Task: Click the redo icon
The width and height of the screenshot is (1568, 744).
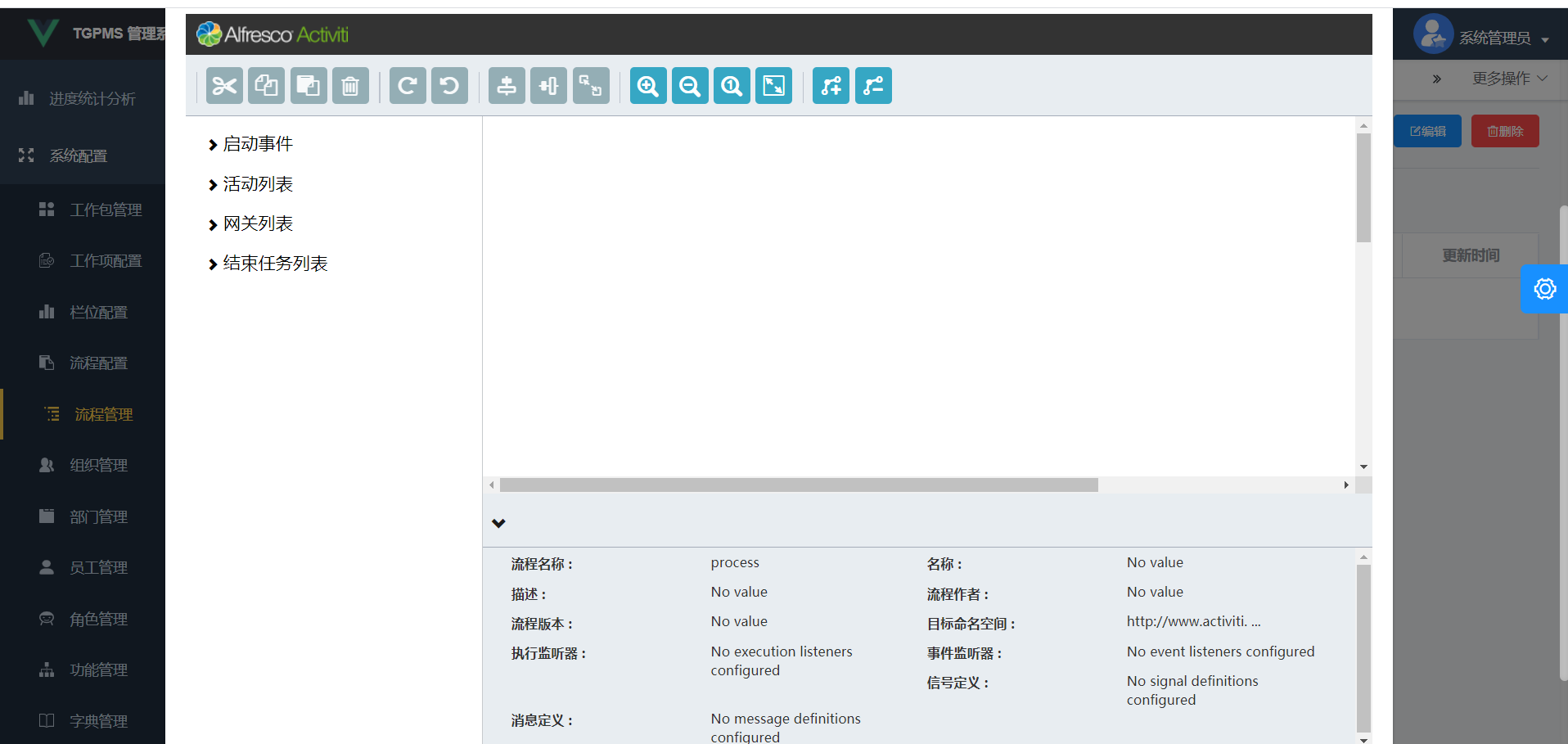Action: coord(407,85)
